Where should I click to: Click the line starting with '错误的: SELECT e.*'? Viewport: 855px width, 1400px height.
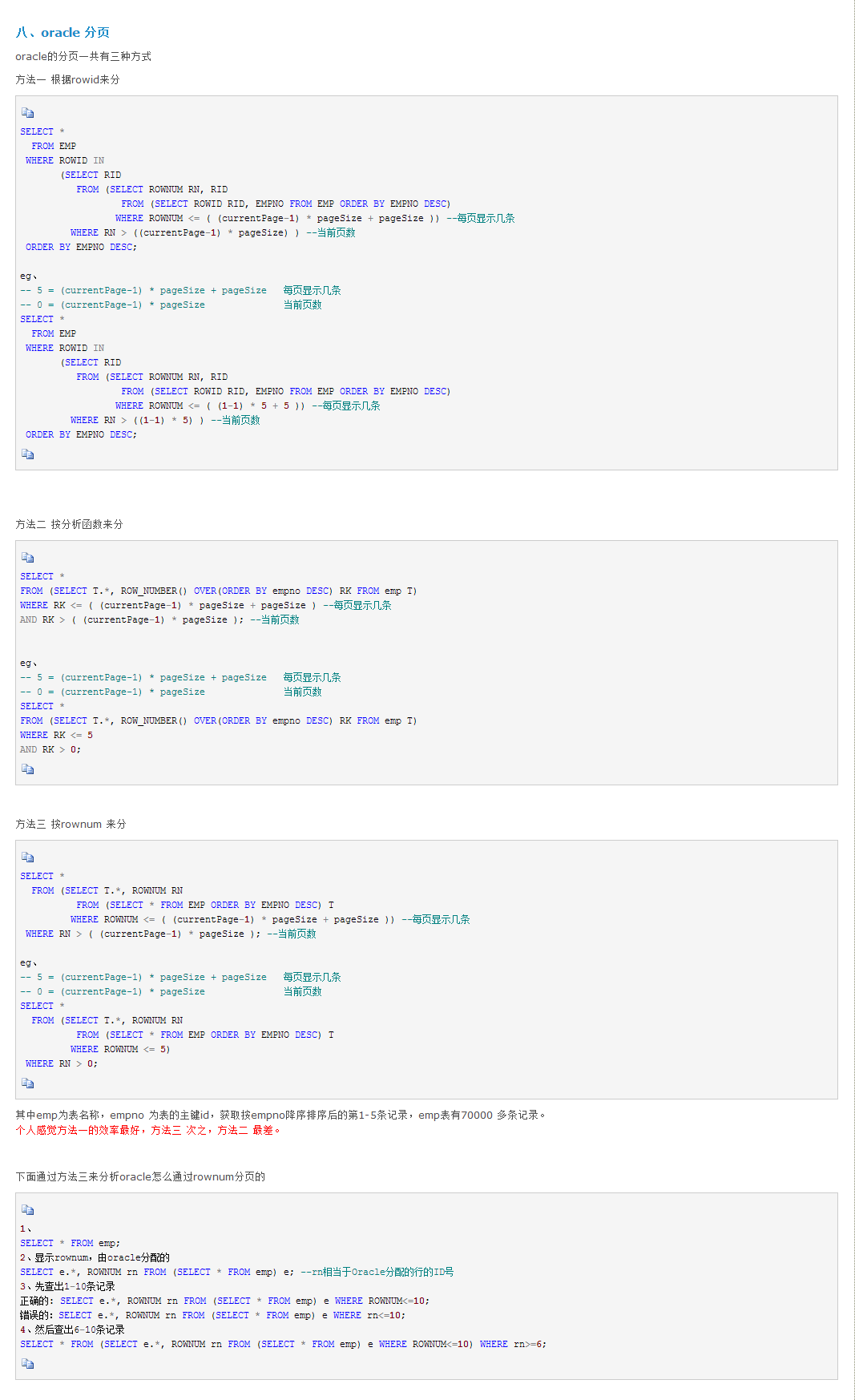pyautogui.click(x=212, y=1315)
